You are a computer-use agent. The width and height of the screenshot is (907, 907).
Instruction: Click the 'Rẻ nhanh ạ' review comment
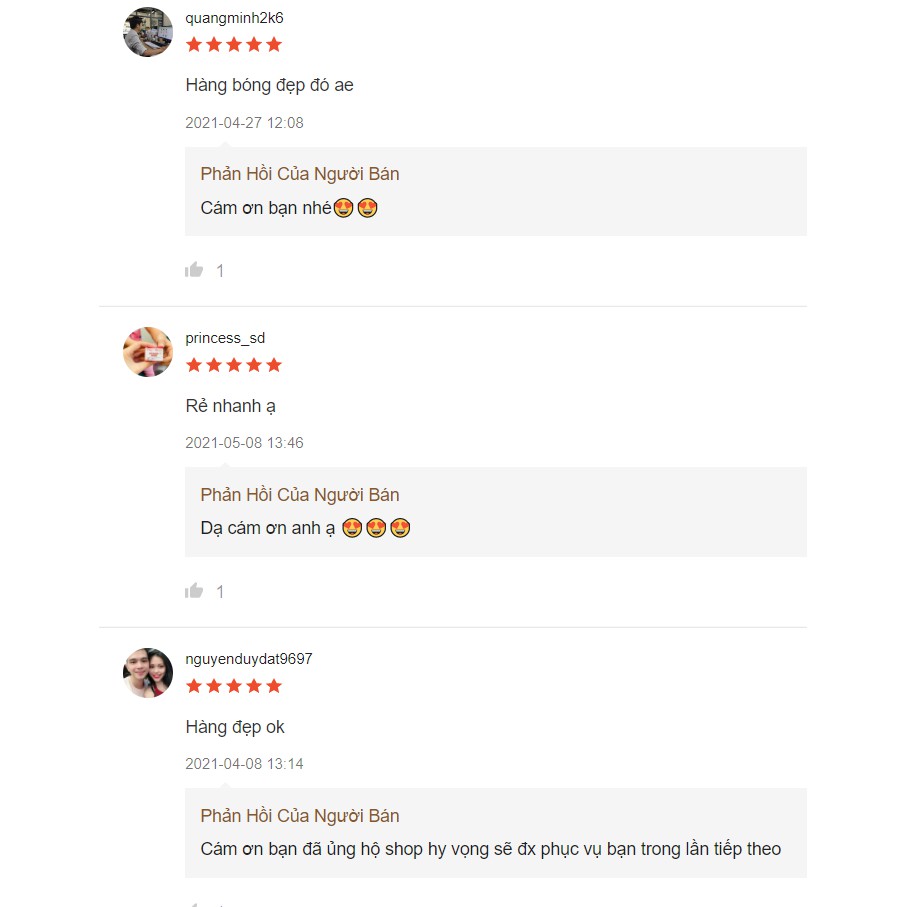point(230,406)
